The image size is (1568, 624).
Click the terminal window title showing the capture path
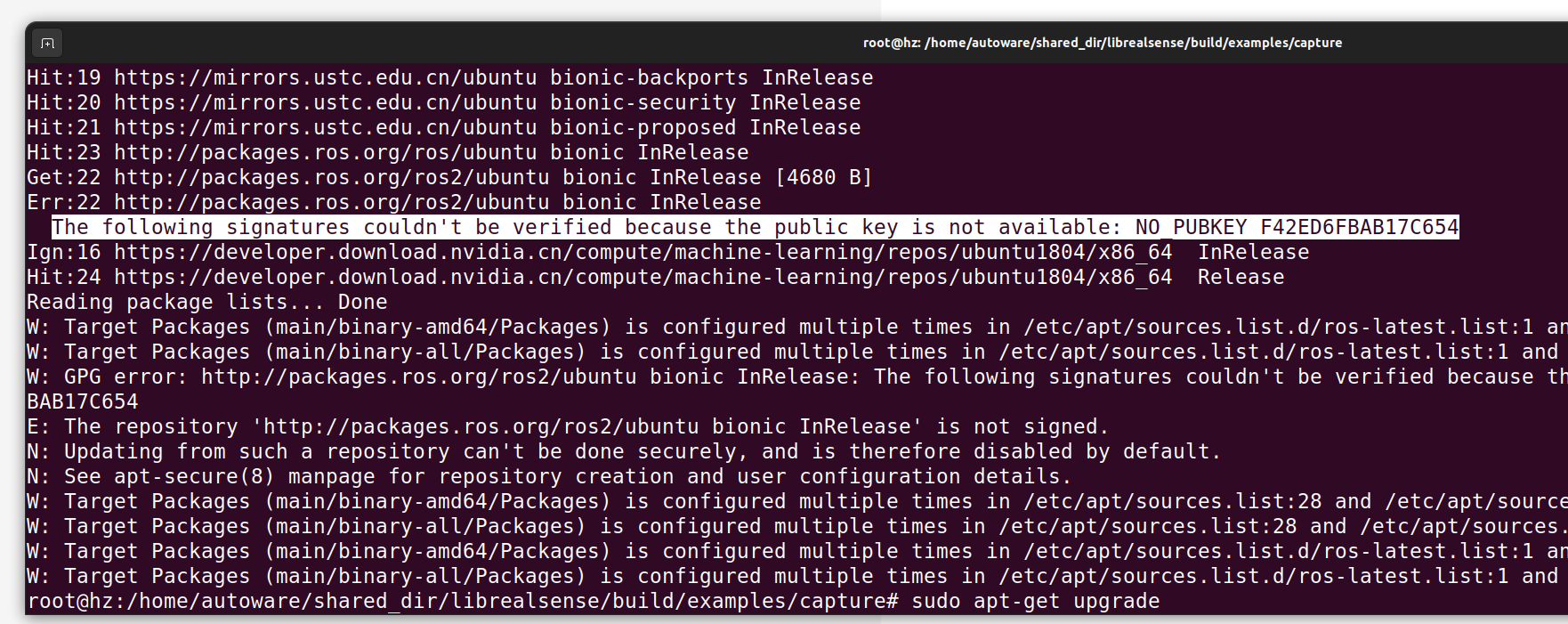coord(1103,43)
